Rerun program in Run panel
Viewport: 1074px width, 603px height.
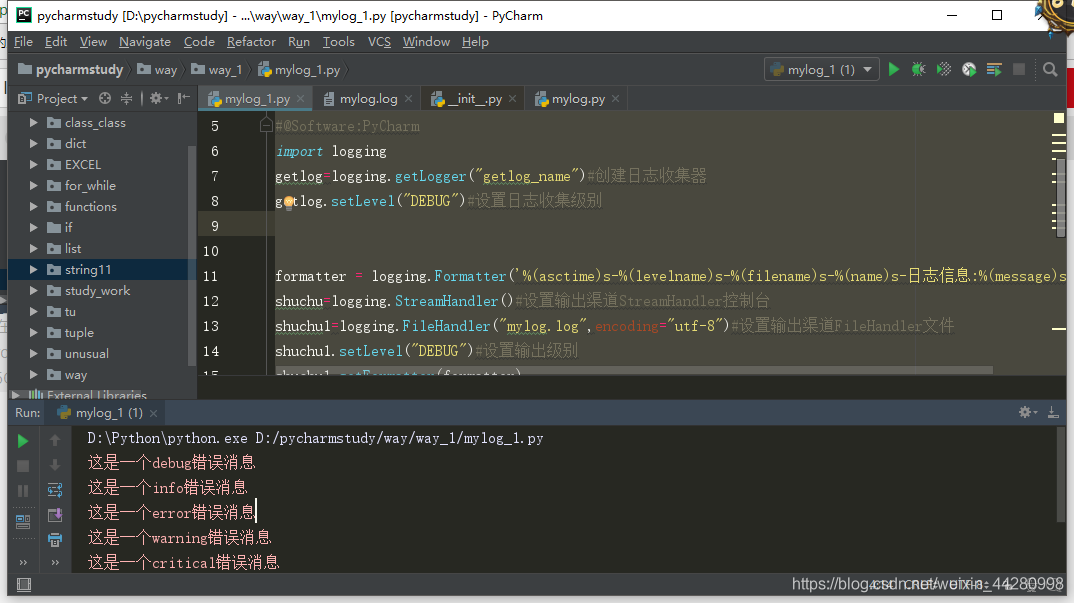(23, 441)
